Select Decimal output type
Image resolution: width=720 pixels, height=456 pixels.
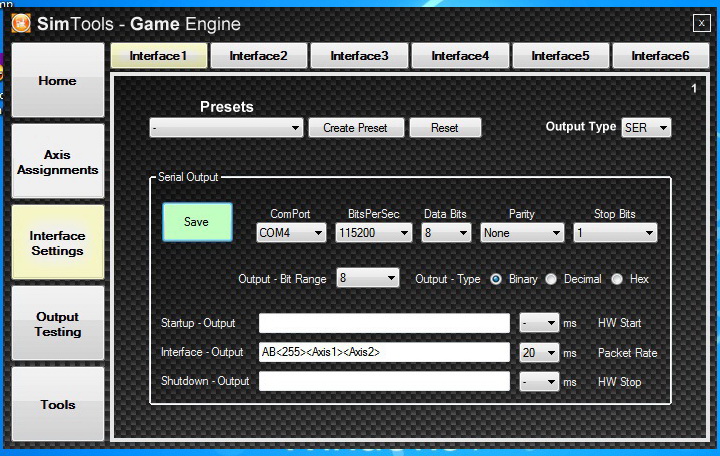coord(551,279)
